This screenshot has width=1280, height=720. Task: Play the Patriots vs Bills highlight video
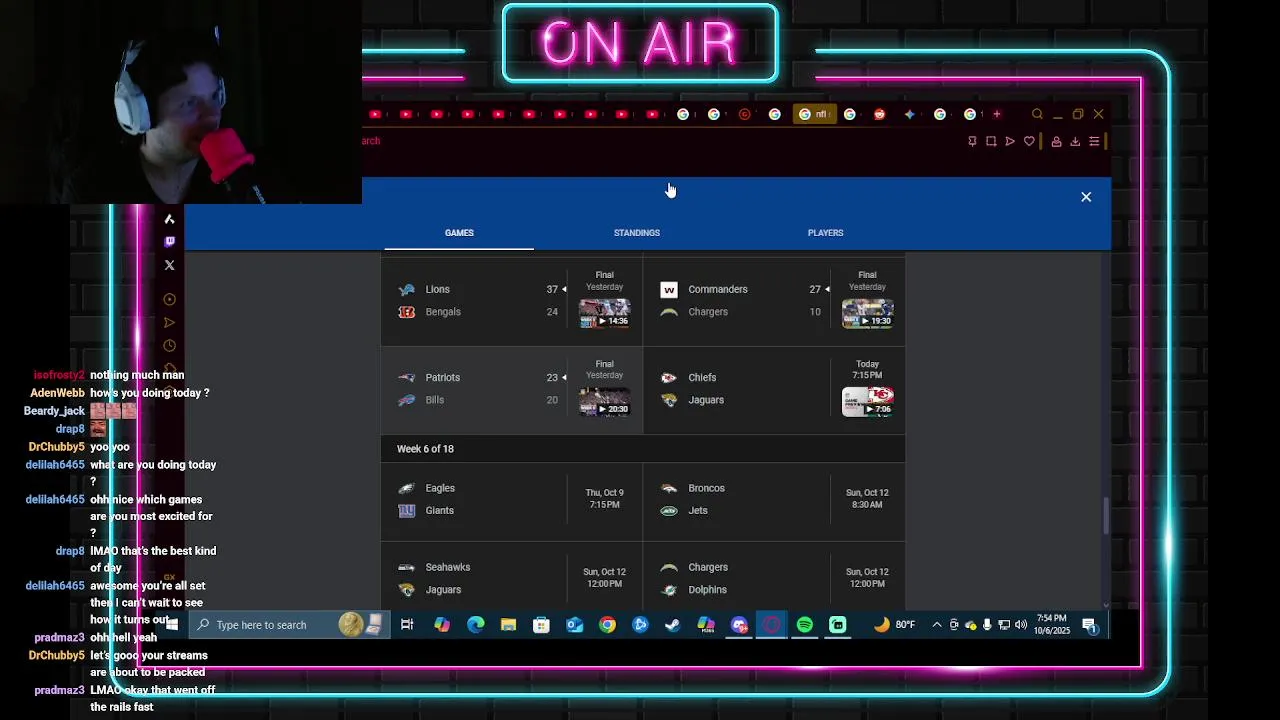pyautogui.click(x=604, y=401)
